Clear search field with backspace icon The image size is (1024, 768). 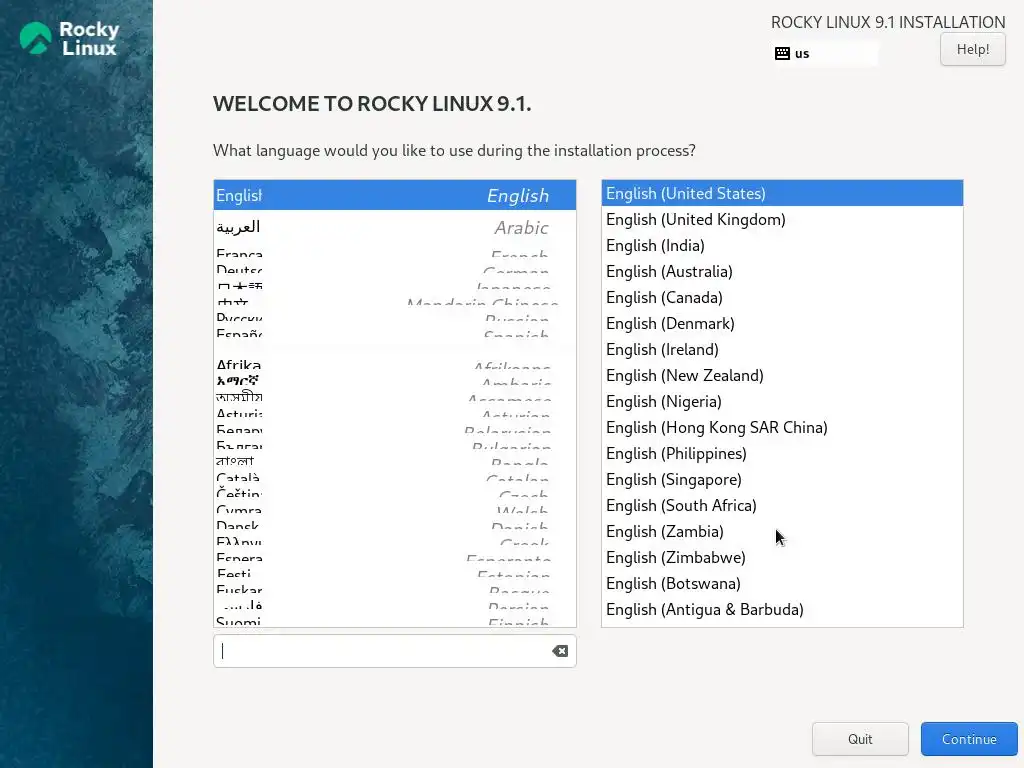point(560,651)
